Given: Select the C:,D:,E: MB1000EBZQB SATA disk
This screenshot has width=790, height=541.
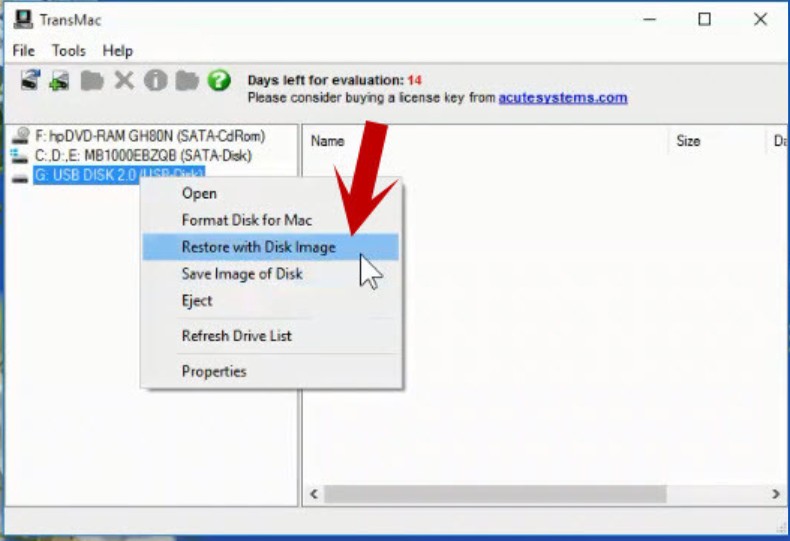Looking at the screenshot, I should 142,156.
